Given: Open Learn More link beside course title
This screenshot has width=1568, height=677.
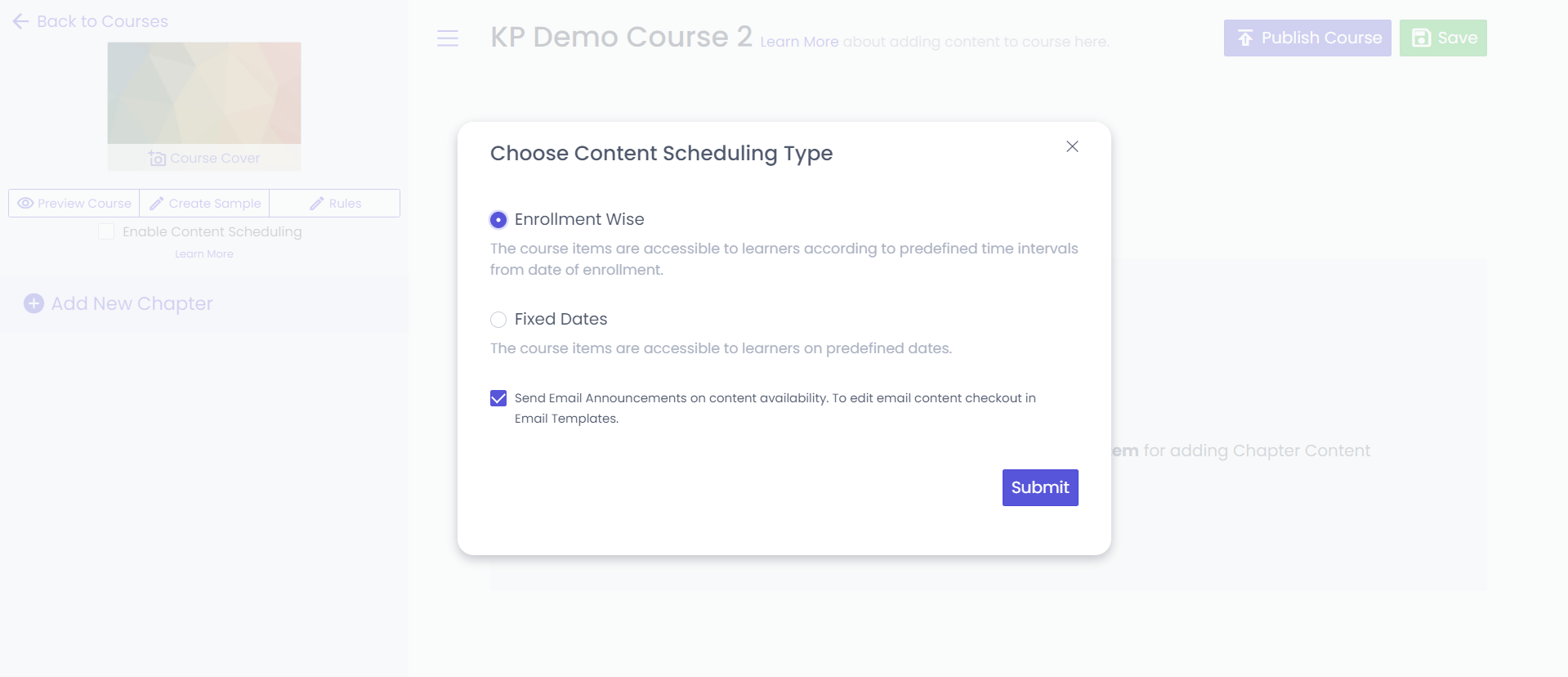Looking at the screenshot, I should pos(799,42).
